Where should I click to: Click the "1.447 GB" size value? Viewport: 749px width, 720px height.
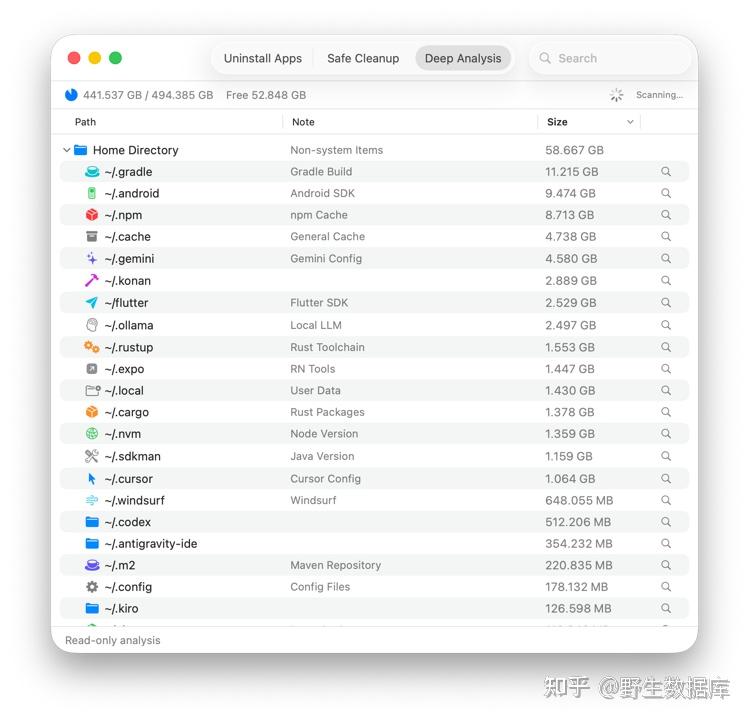pos(570,369)
